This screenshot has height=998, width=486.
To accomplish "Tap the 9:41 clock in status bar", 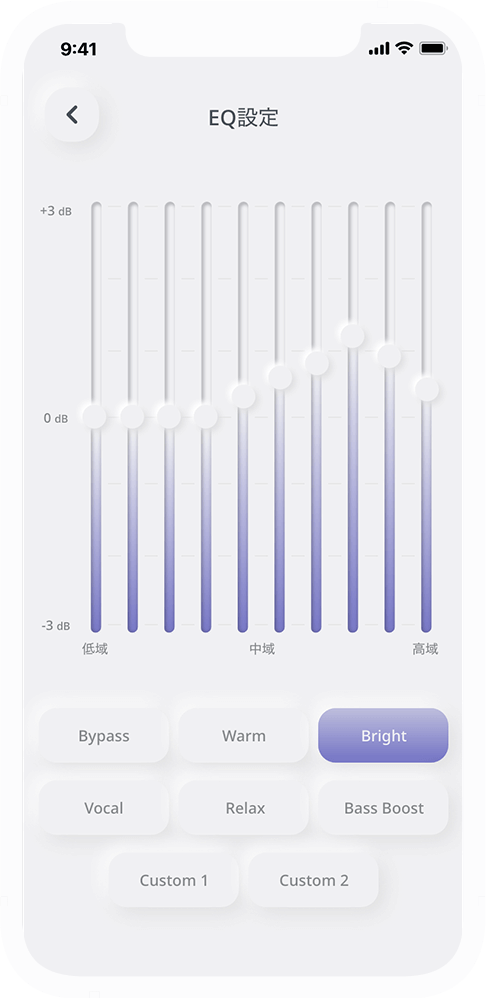I will [x=78, y=49].
